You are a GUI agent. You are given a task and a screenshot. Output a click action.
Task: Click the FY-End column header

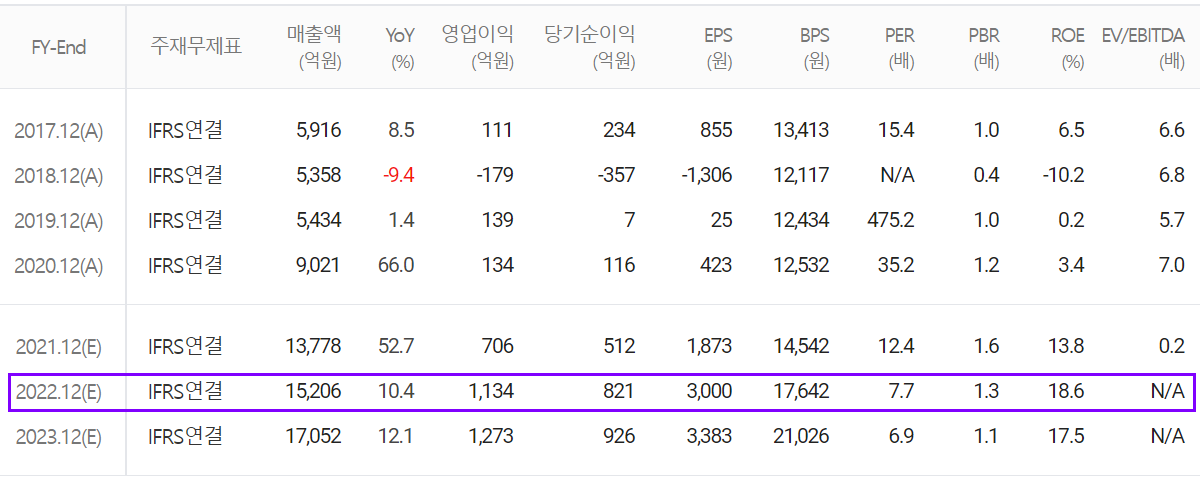click(x=60, y=45)
